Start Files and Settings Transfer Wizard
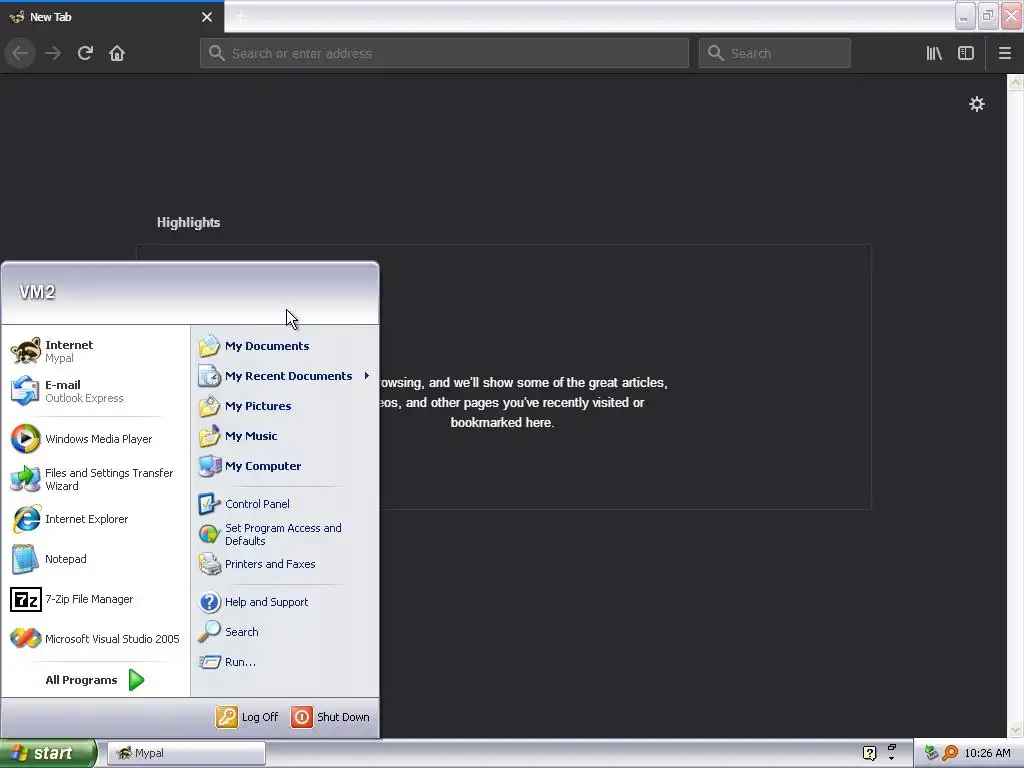1024x768 pixels. click(x=96, y=479)
